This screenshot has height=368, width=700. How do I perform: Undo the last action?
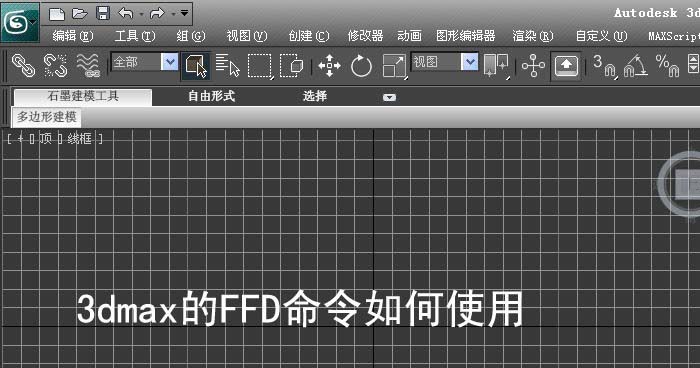pyautogui.click(x=126, y=14)
